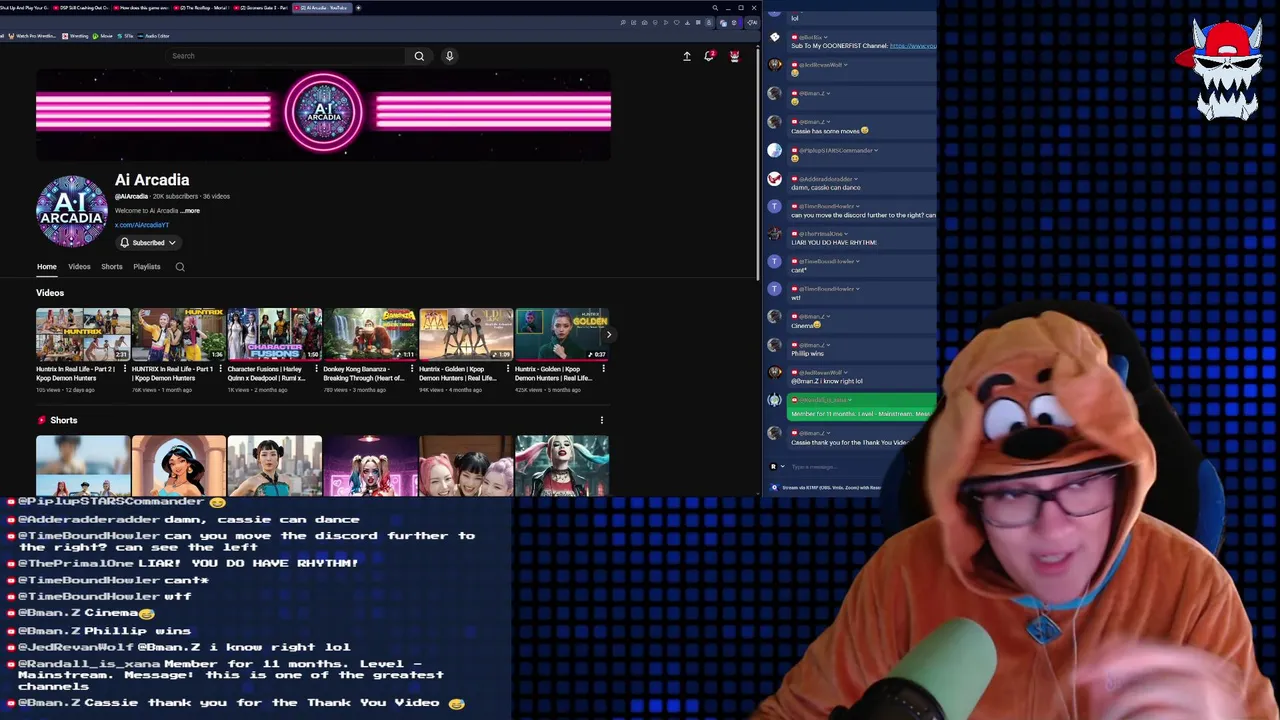Screen dimensions: 1280x720
Task: Click Adderadderadder avatar in chat panel
Action: click(x=774, y=178)
